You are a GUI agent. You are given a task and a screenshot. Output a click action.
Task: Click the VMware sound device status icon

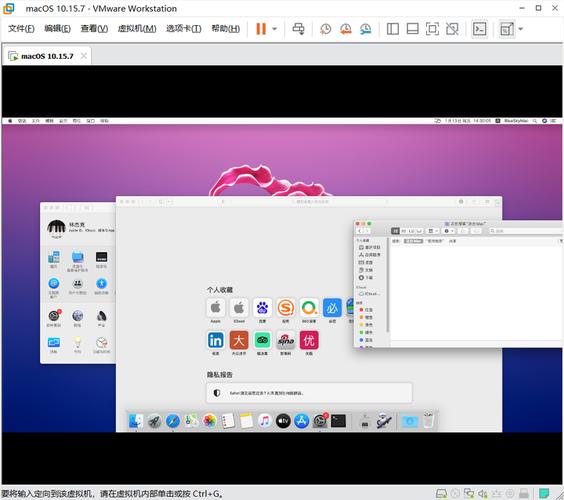tap(482, 493)
